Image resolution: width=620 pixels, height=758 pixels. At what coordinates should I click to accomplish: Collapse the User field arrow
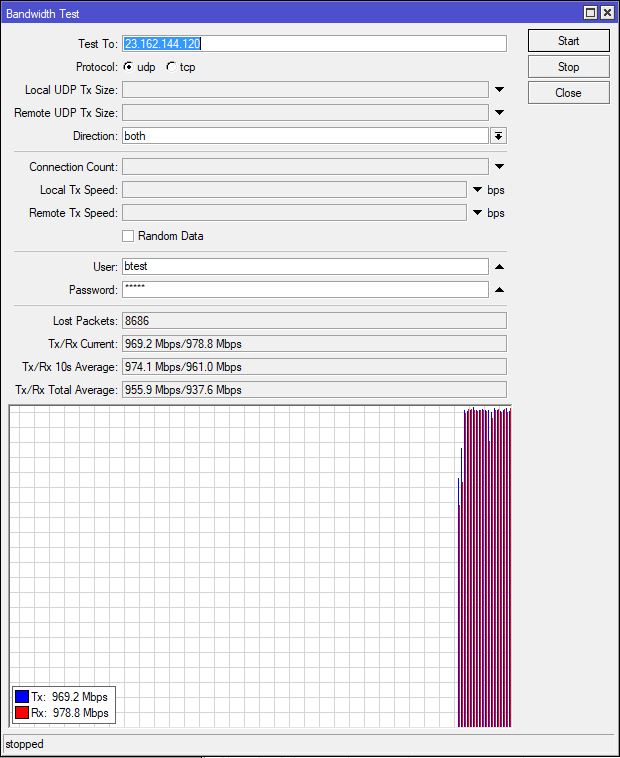pos(499,267)
